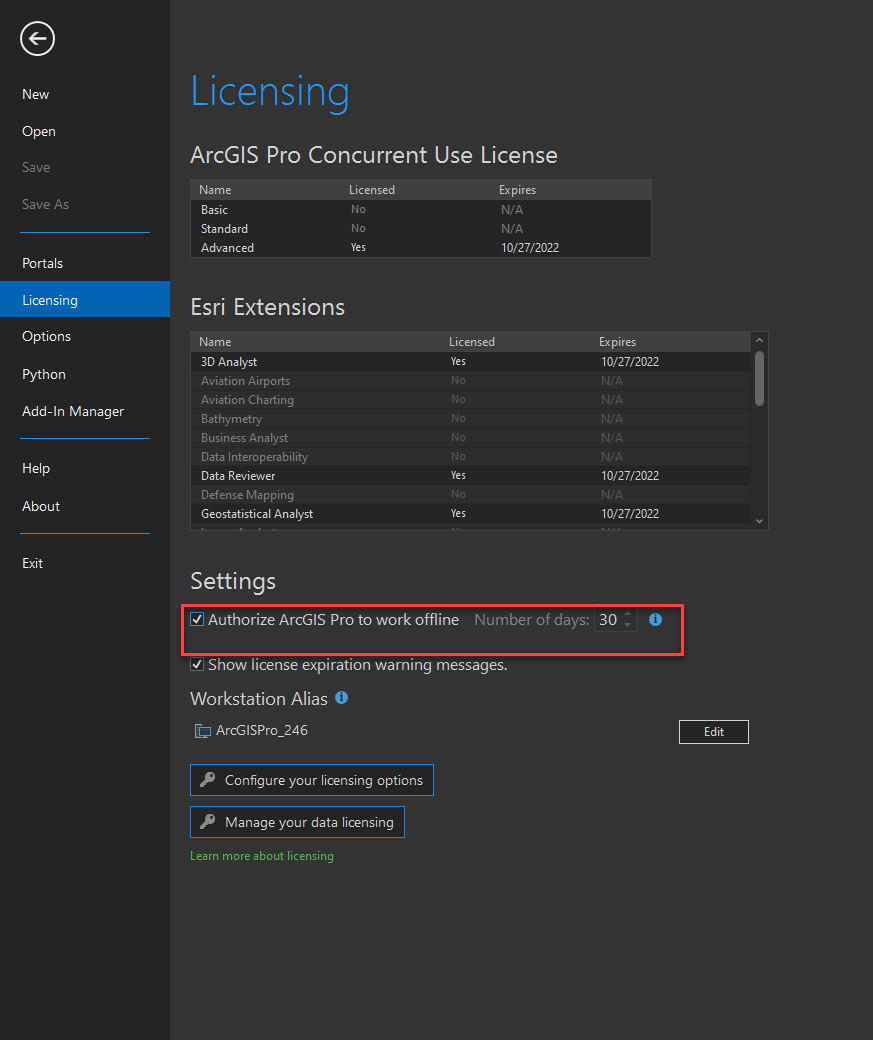873x1040 pixels.
Task: Increase number of days with up arrow
Action: coord(628,614)
